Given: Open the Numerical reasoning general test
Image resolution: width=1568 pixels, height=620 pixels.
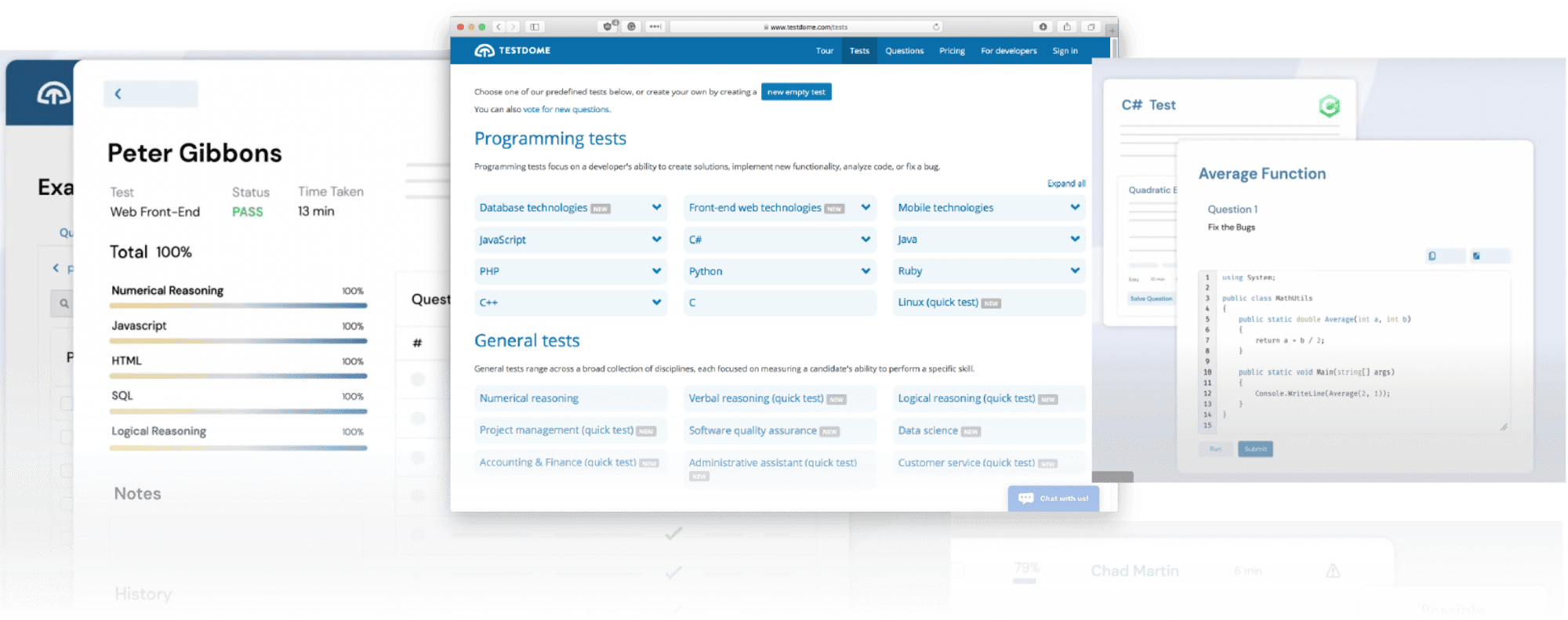Looking at the screenshot, I should pyautogui.click(x=571, y=398).
